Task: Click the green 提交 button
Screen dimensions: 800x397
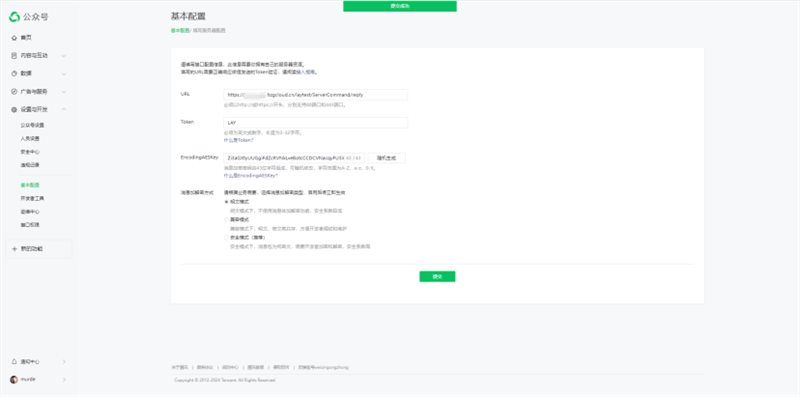Action: [437, 276]
